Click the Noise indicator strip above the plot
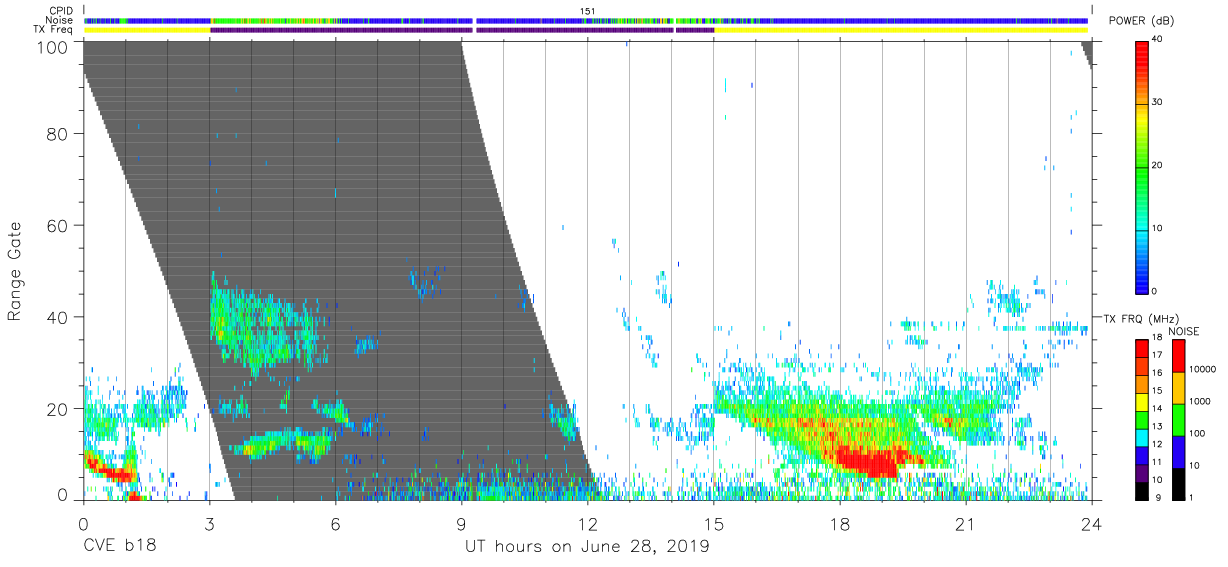Screen dimensions: 1228x567 pyautogui.click(x=586, y=20)
